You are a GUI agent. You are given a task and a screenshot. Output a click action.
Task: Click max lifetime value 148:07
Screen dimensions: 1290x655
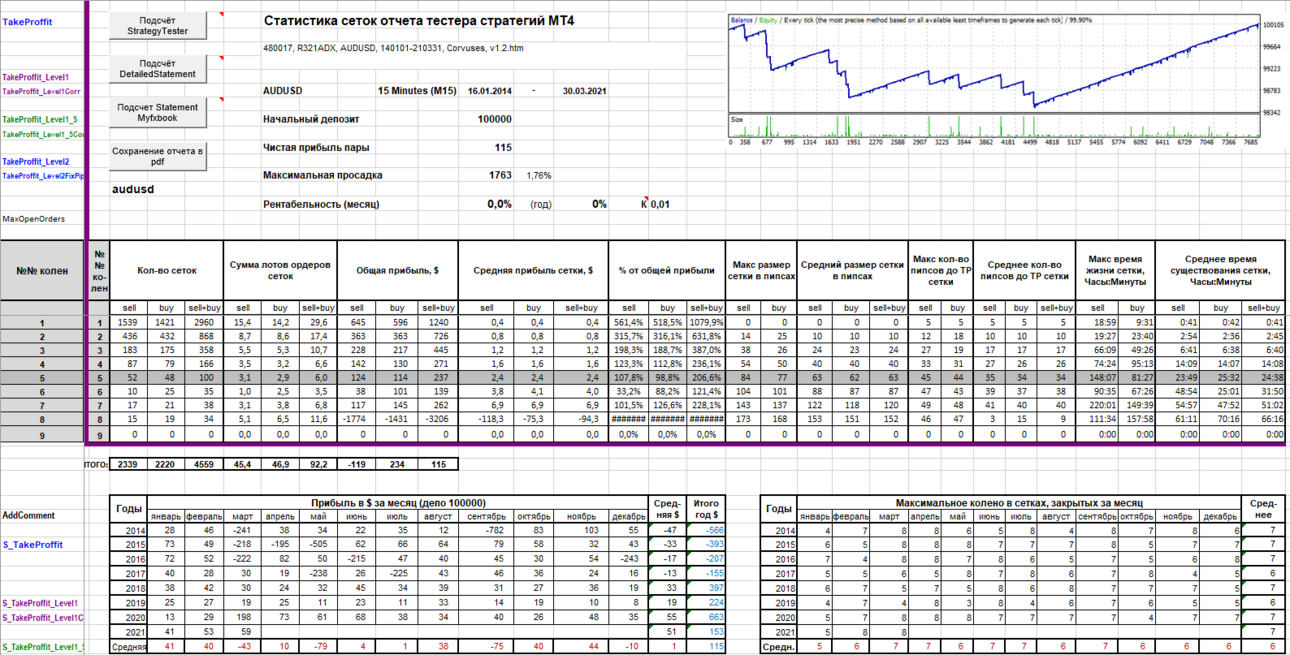coord(1095,378)
